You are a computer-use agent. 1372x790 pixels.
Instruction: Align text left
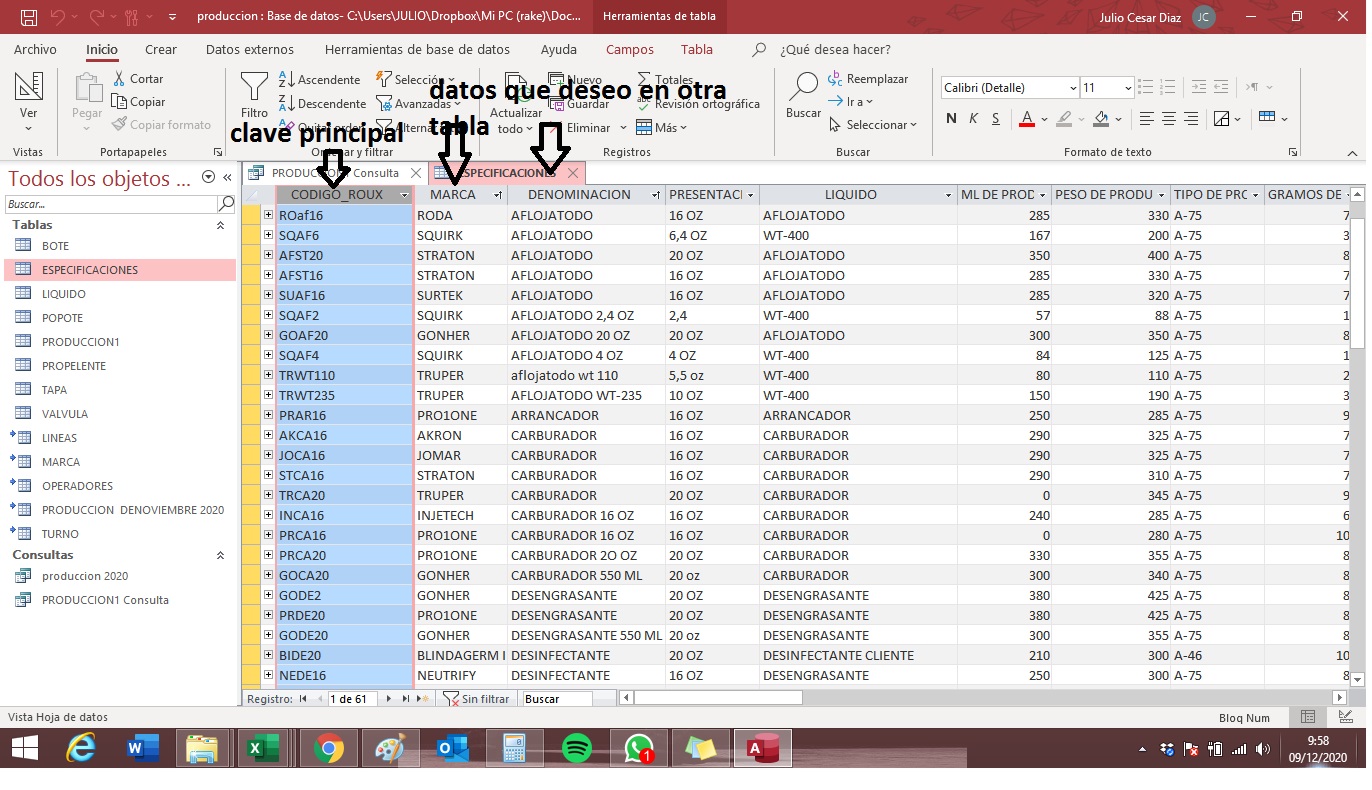[1147, 119]
